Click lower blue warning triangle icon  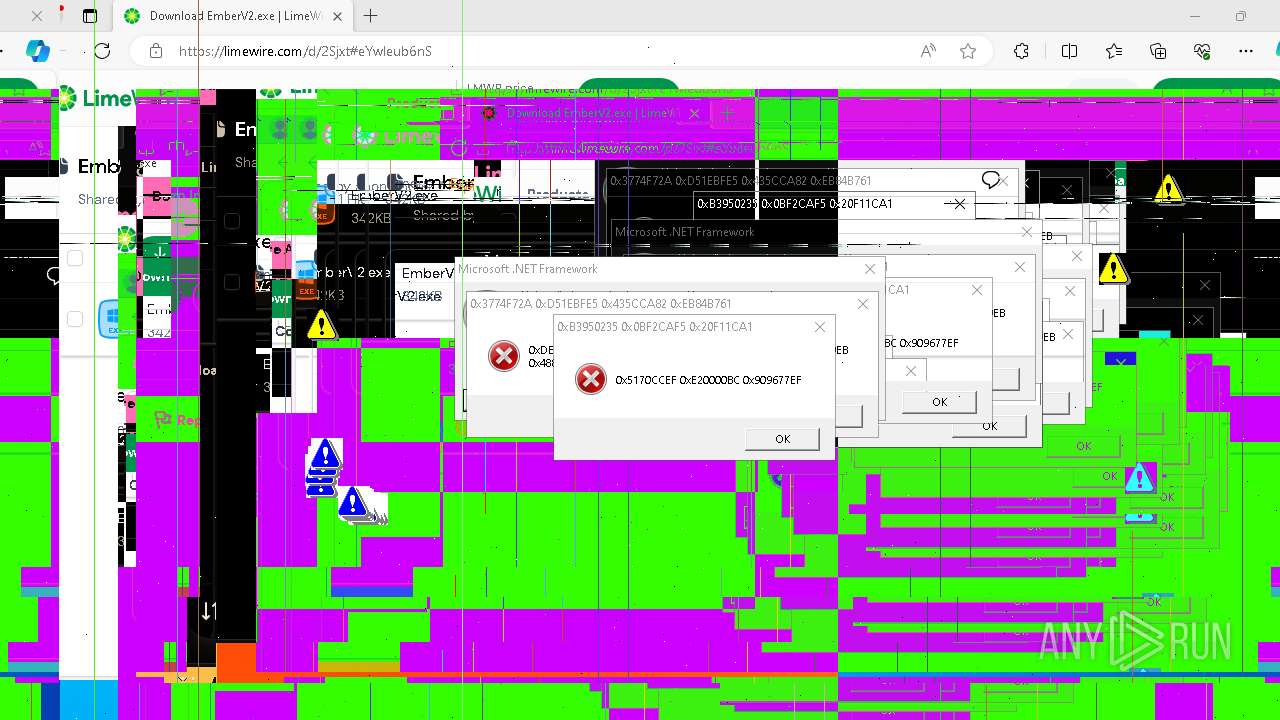pyautogui.click(x=351, y=502)
